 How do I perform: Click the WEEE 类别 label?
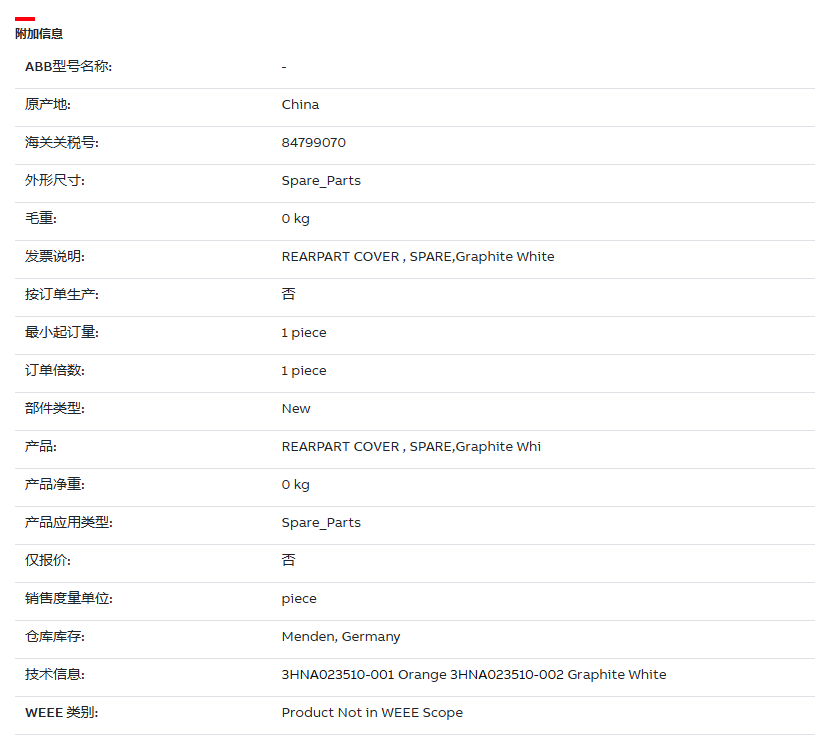coord(61,713)
